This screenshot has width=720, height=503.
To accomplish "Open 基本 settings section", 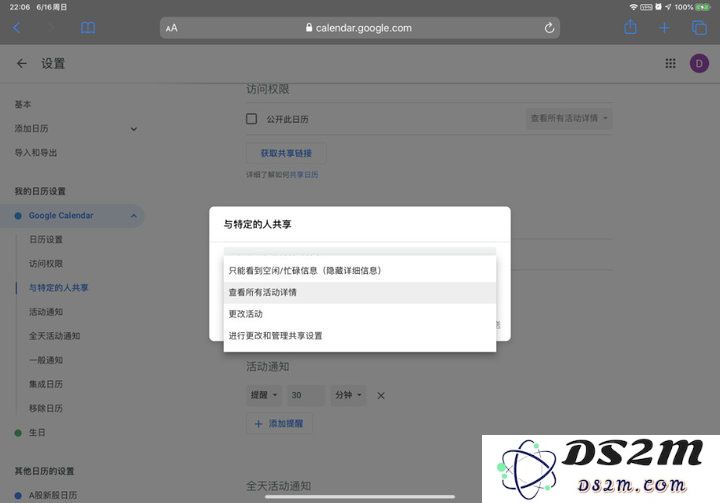I will click(23, 104).
